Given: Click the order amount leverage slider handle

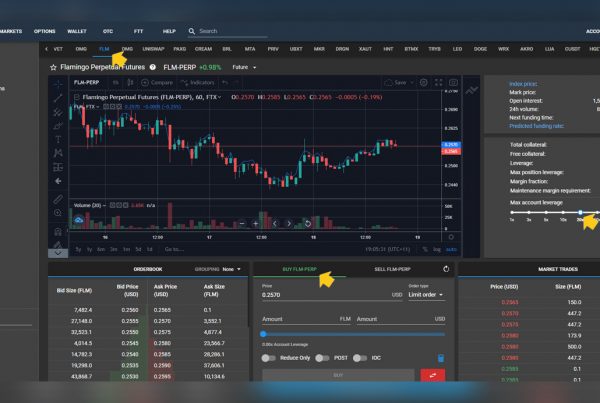Looking at the screenshot, I should pos(263,334).
